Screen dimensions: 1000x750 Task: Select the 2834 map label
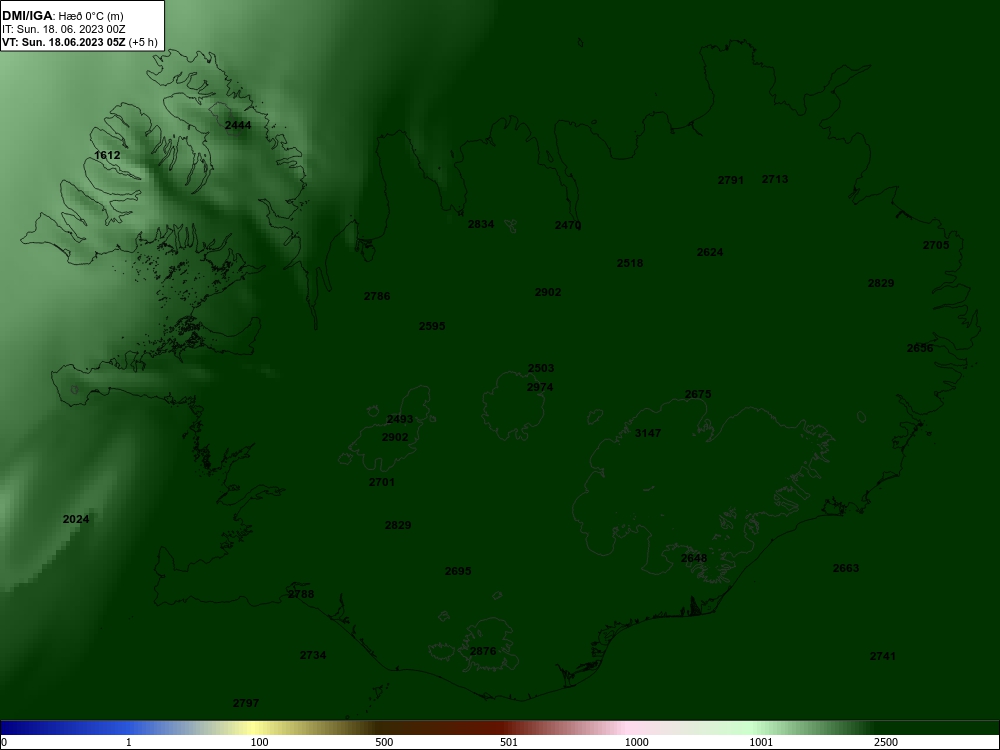tap(481, 224)
